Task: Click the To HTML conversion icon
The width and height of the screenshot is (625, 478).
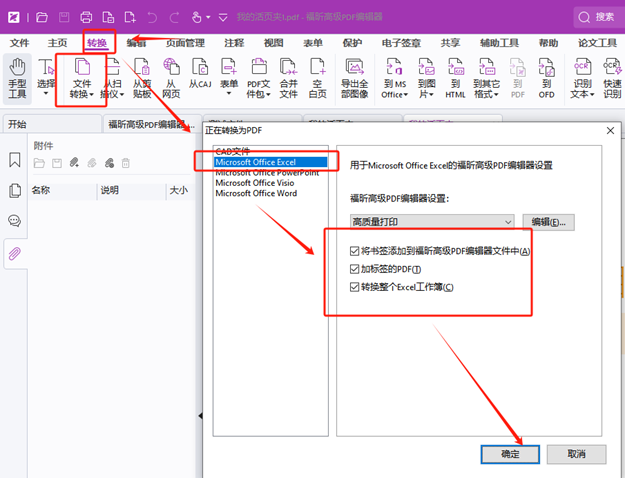Action: click(x=456, y=78)
